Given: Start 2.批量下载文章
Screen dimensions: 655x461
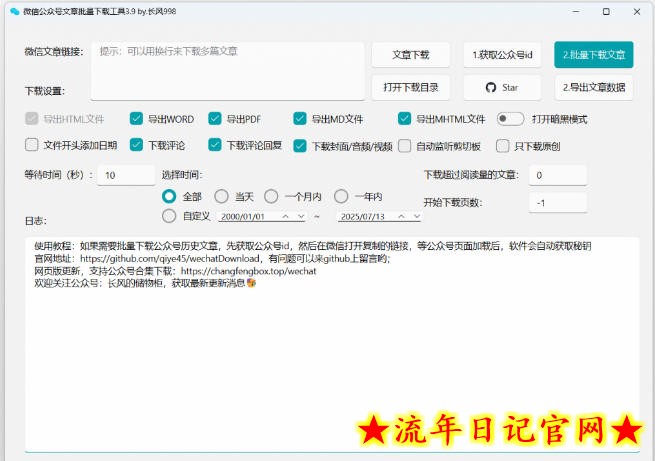Looking at the screenshot, I should tap(594, 55).
